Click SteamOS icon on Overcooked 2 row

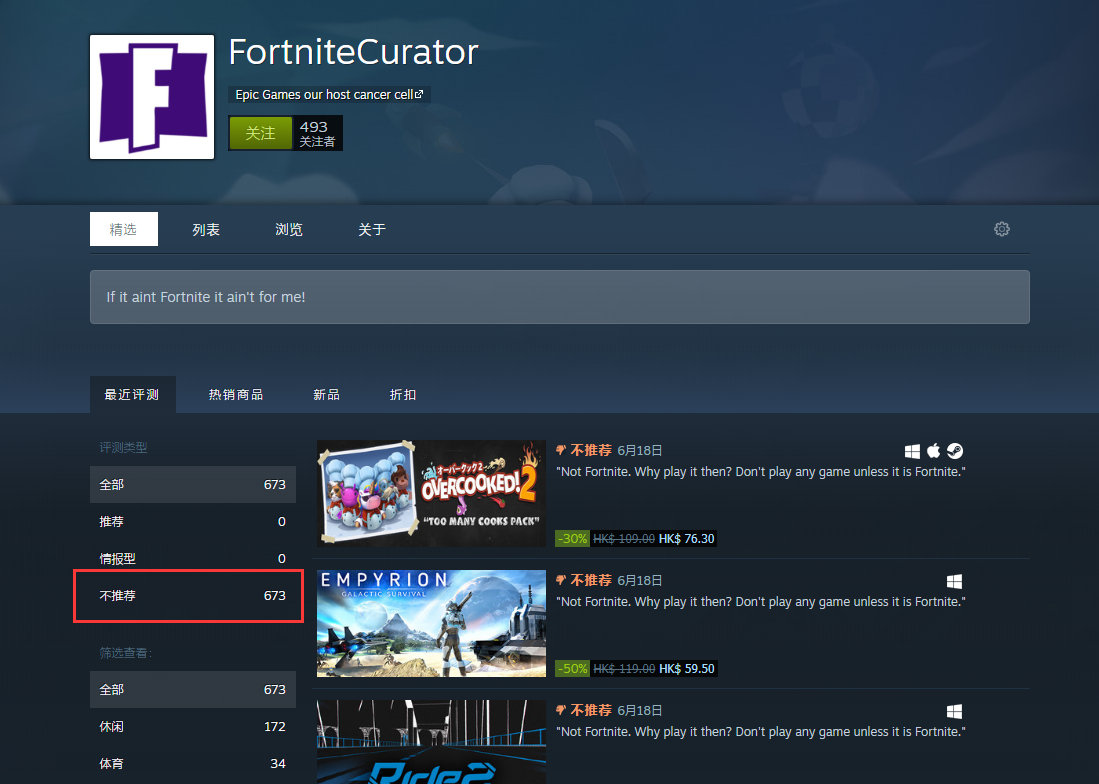tap(955, 451)
